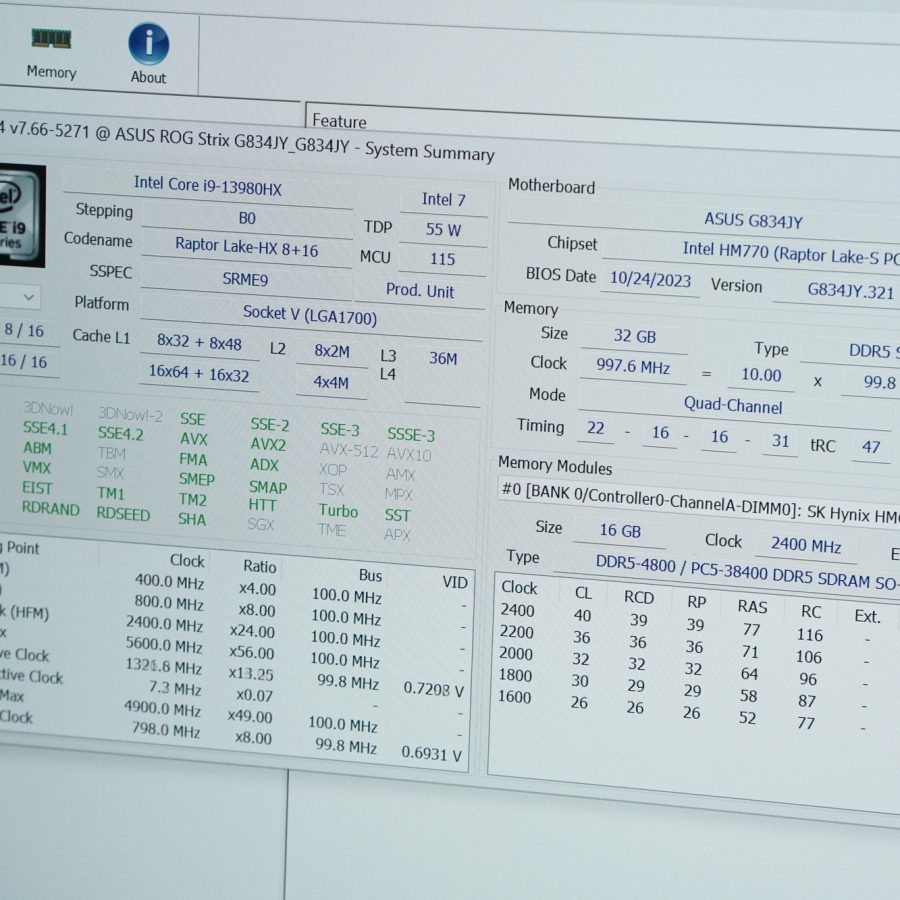900x900 pixels.
Task: Click the greyed-out AVX-512 flag
Action: point(349,451)
